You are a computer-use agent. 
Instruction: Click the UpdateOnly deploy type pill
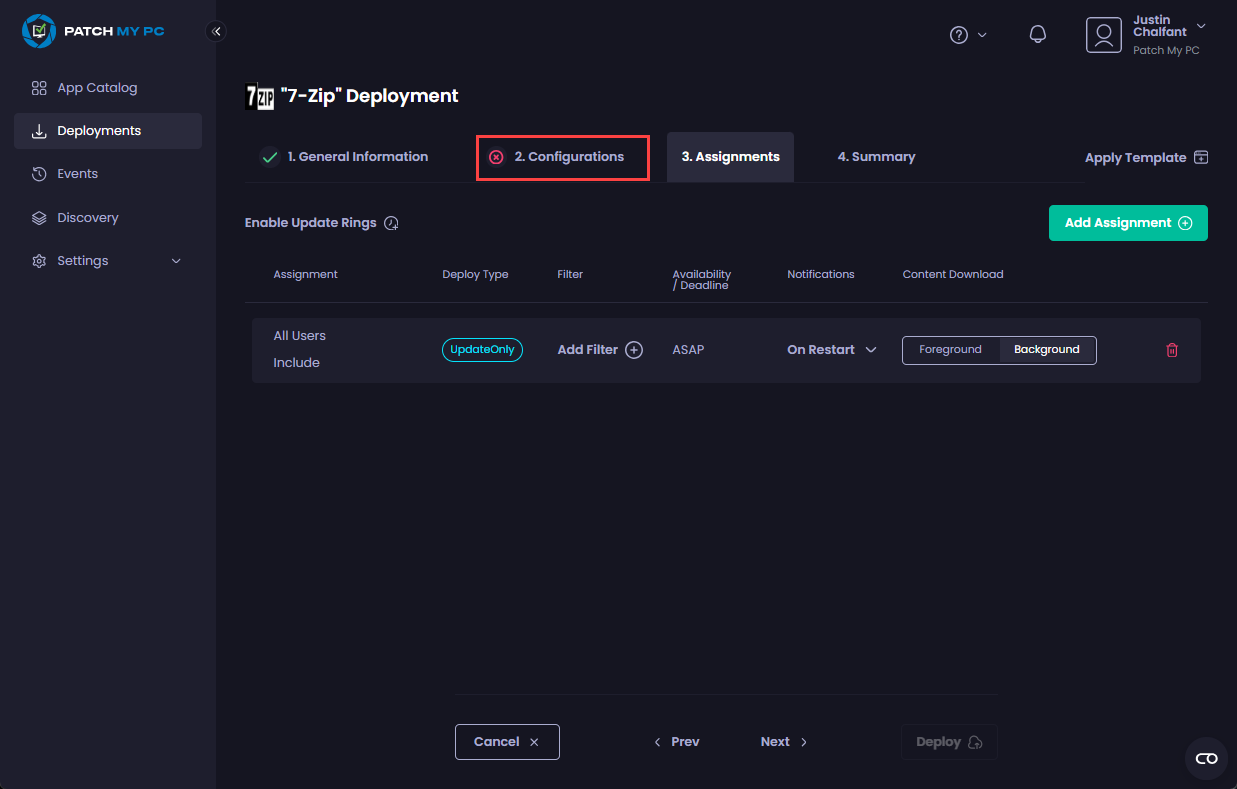(x=482, y=349)
